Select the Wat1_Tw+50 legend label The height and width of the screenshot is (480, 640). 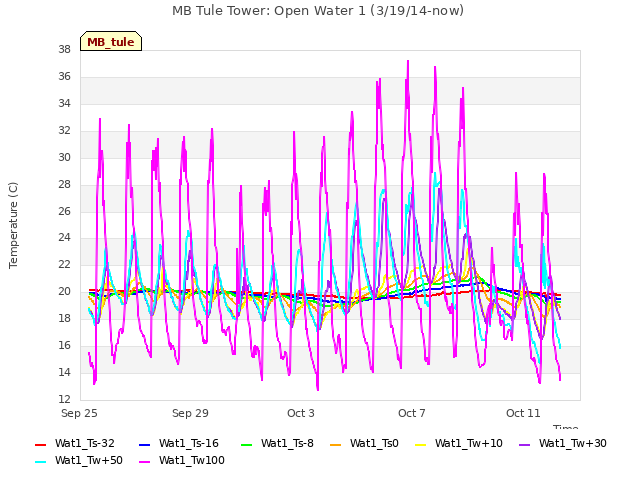coord(89,460)
